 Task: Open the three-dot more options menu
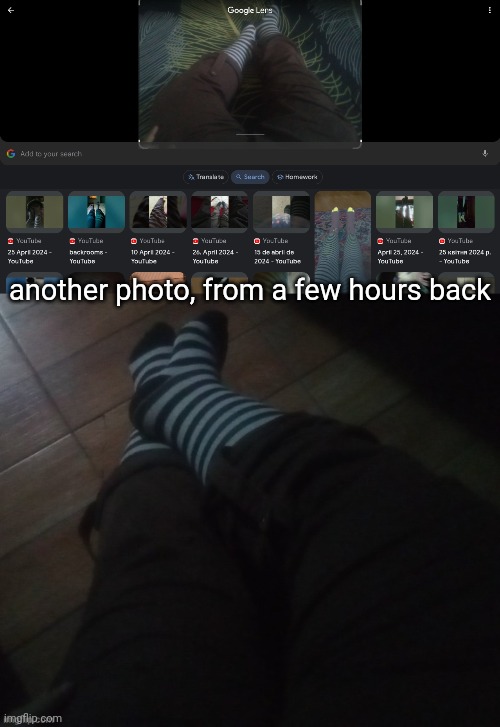pos(489,10)
